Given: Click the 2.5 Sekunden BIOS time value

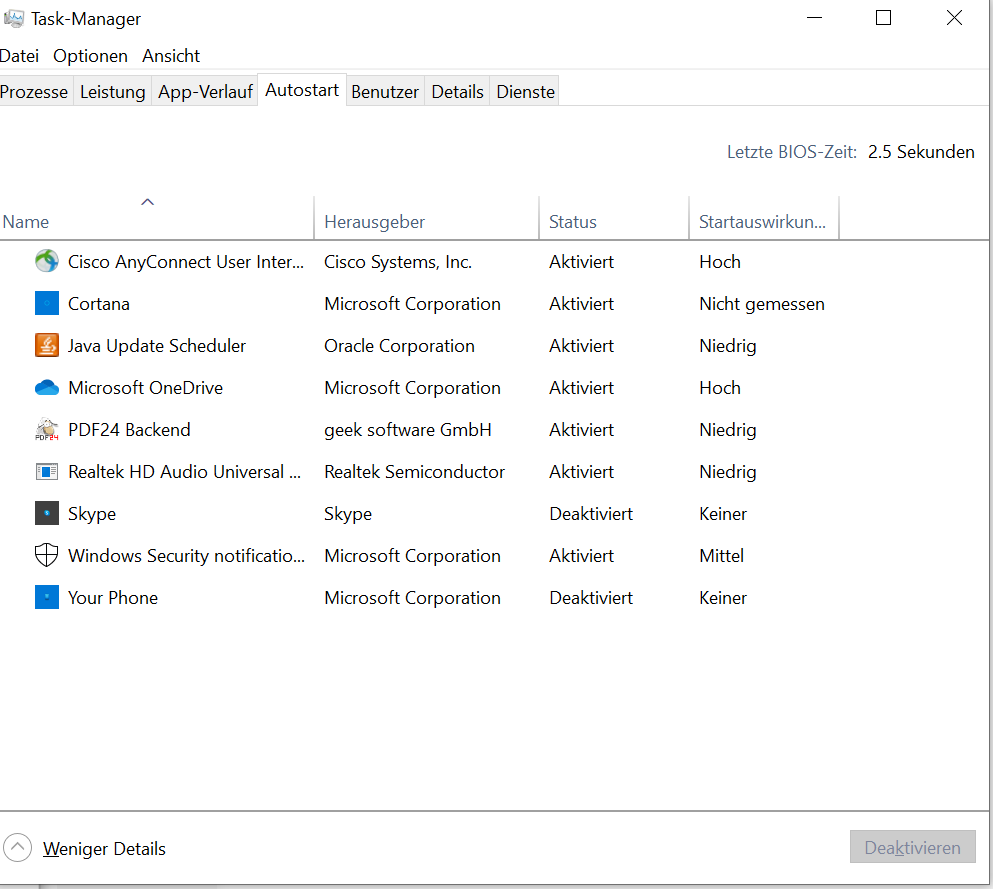Looking at the screenshot, I should pos(921,152).
